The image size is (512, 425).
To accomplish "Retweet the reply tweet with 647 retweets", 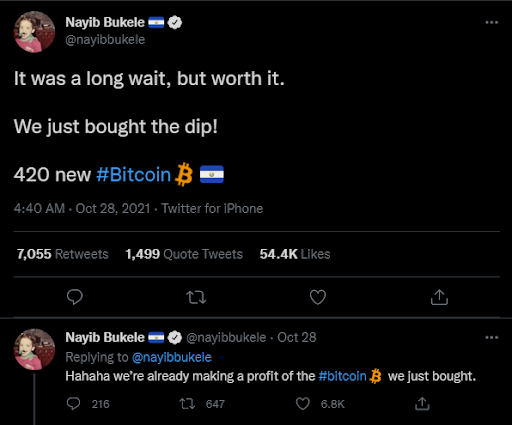I will (x=187, y=404).
